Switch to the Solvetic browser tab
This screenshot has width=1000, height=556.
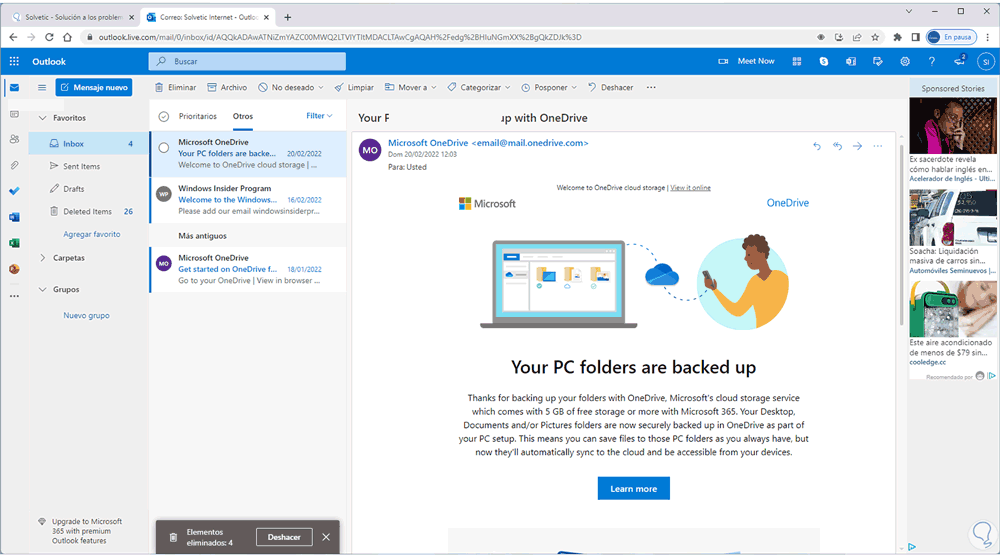73,17
